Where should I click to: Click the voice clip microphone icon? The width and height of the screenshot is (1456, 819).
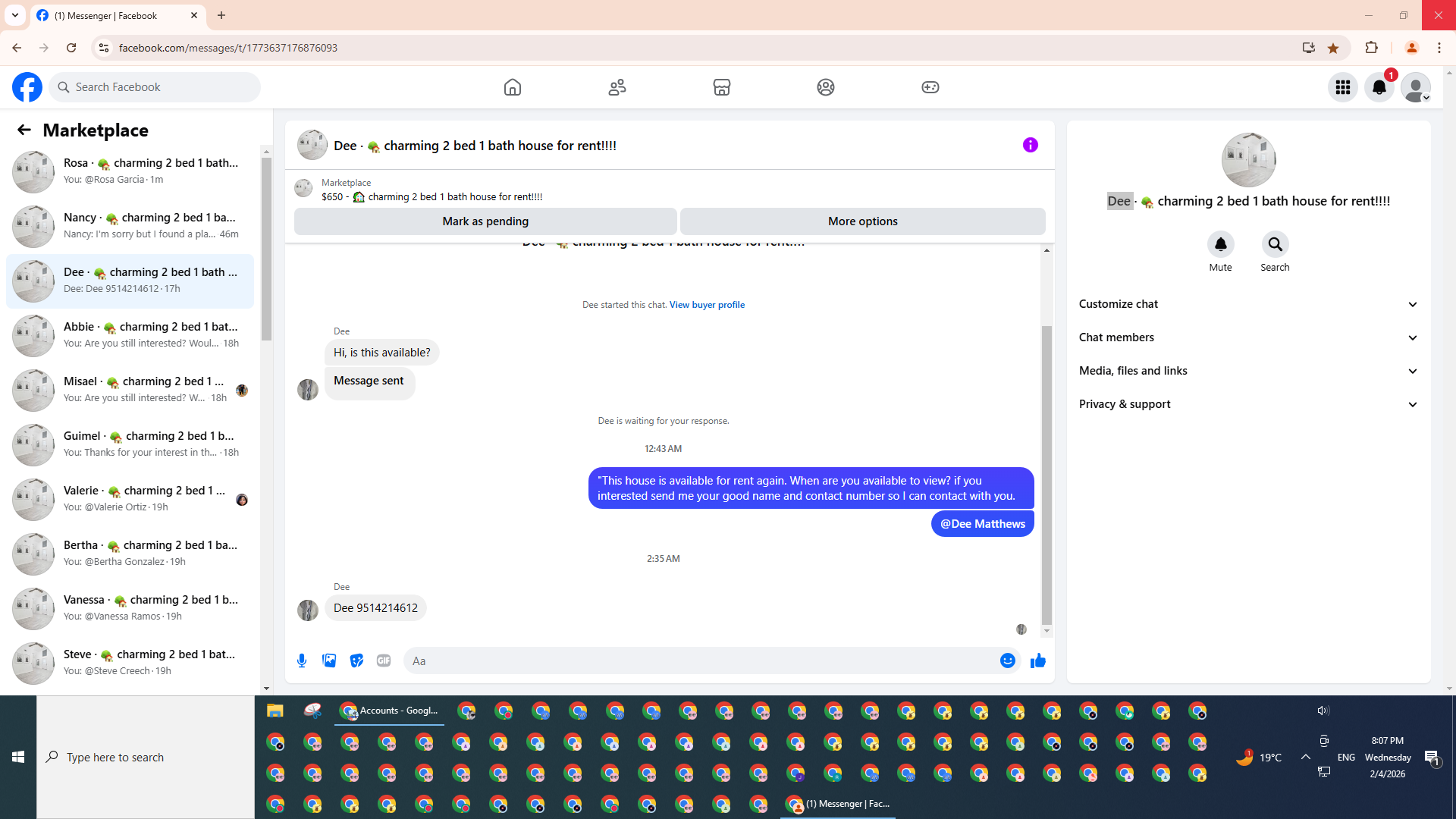point(302,661)
